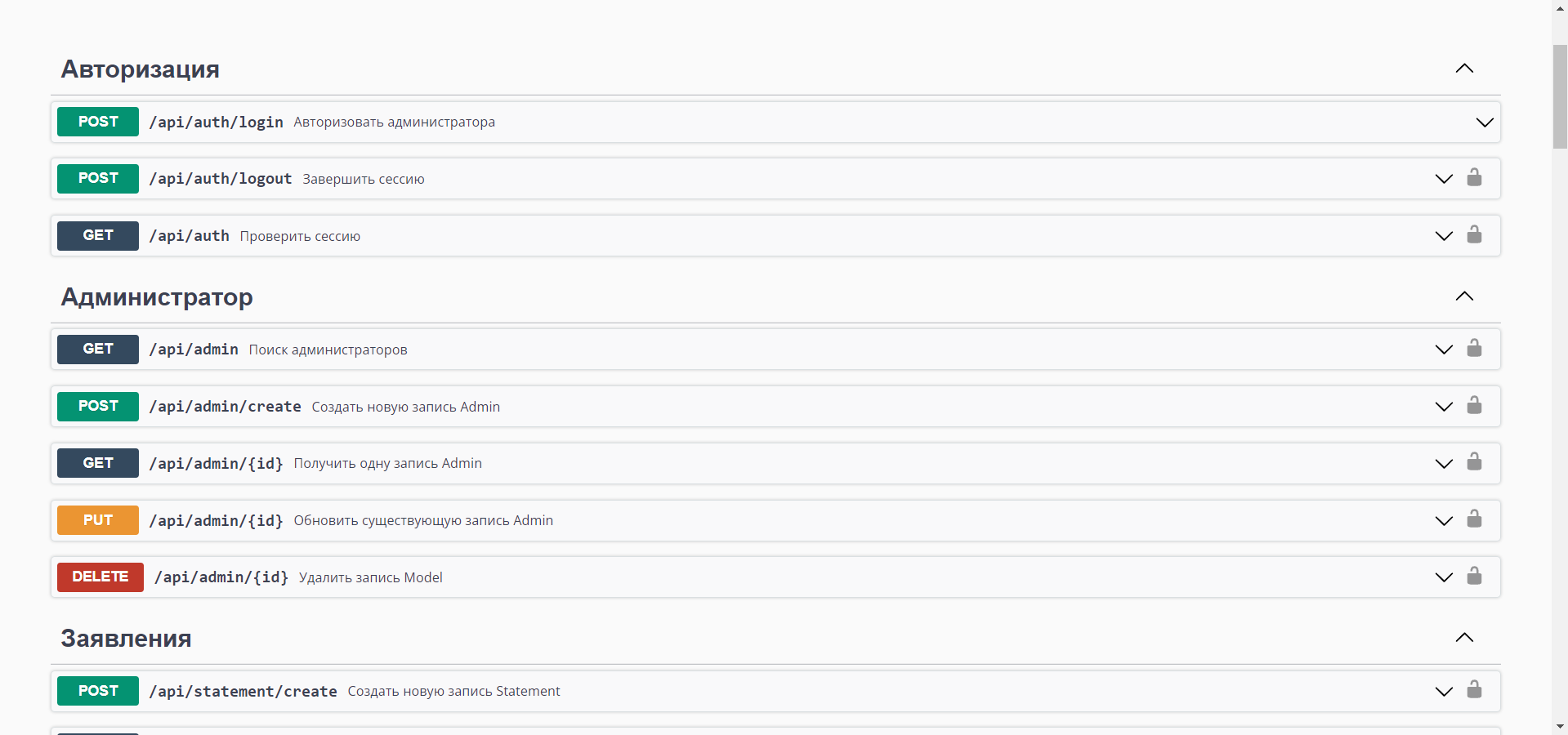Click POST badge of /api/auth/login
1568x735 pixels.
(x=98, y=122)
